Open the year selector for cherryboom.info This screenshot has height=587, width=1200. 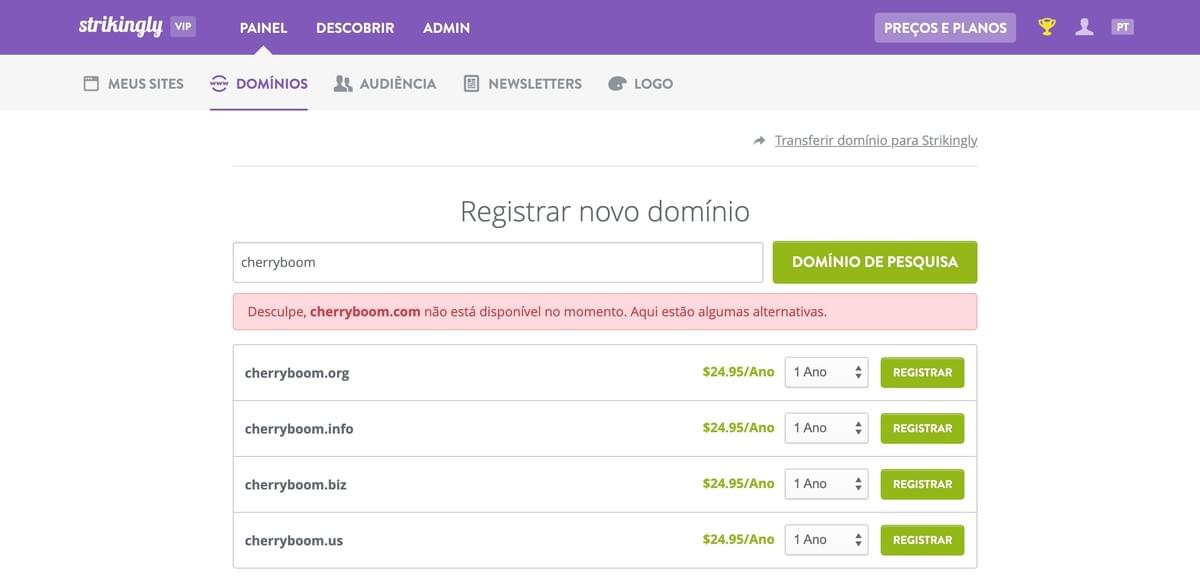[826, 427]
